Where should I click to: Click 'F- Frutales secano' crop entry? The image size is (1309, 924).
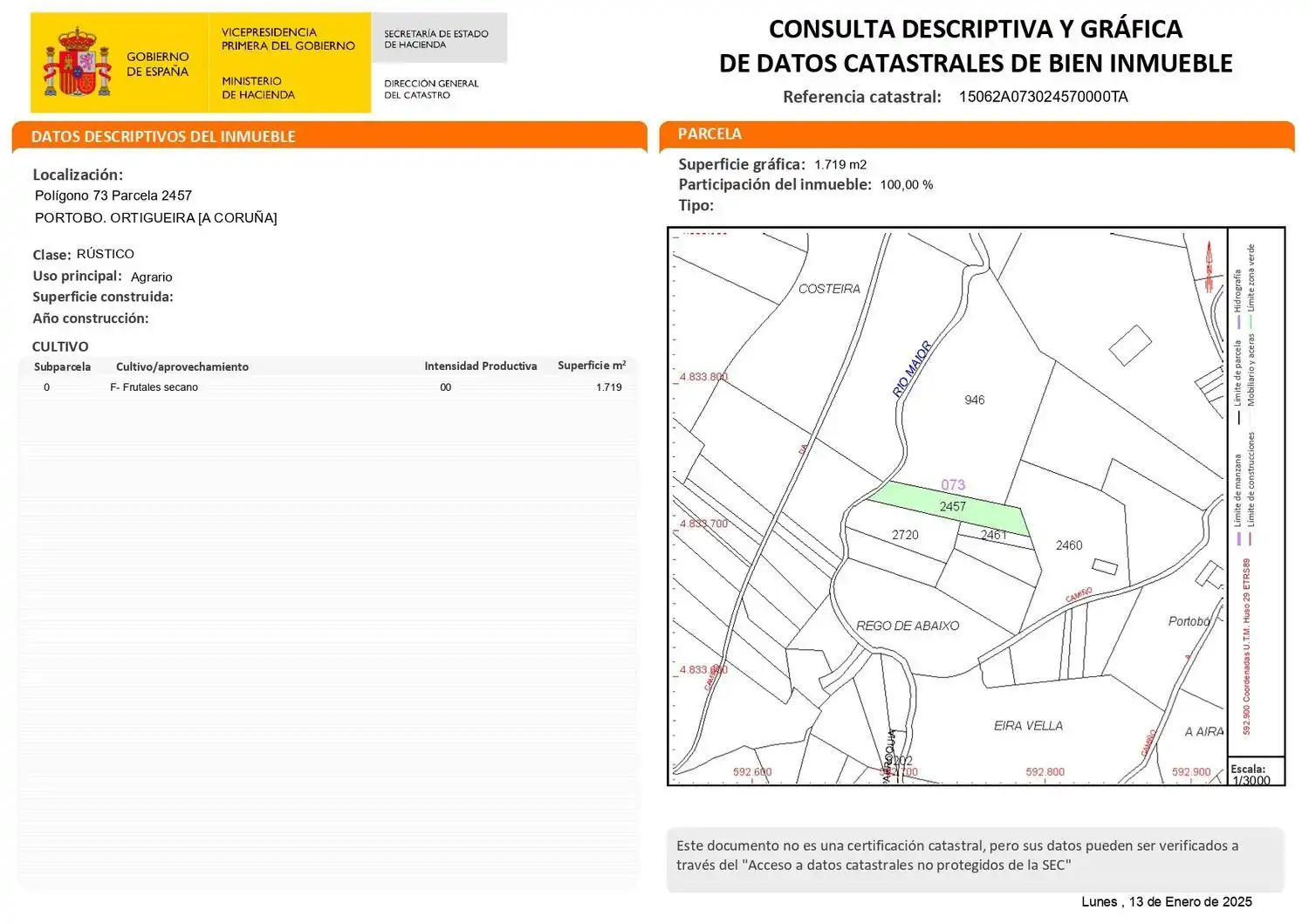pyautogui.click(x=154, y=387)
